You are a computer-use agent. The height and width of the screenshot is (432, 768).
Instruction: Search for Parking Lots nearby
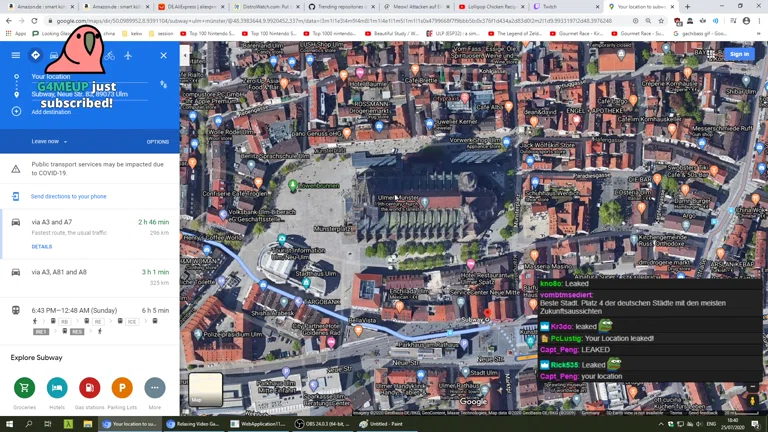(122, 388)
